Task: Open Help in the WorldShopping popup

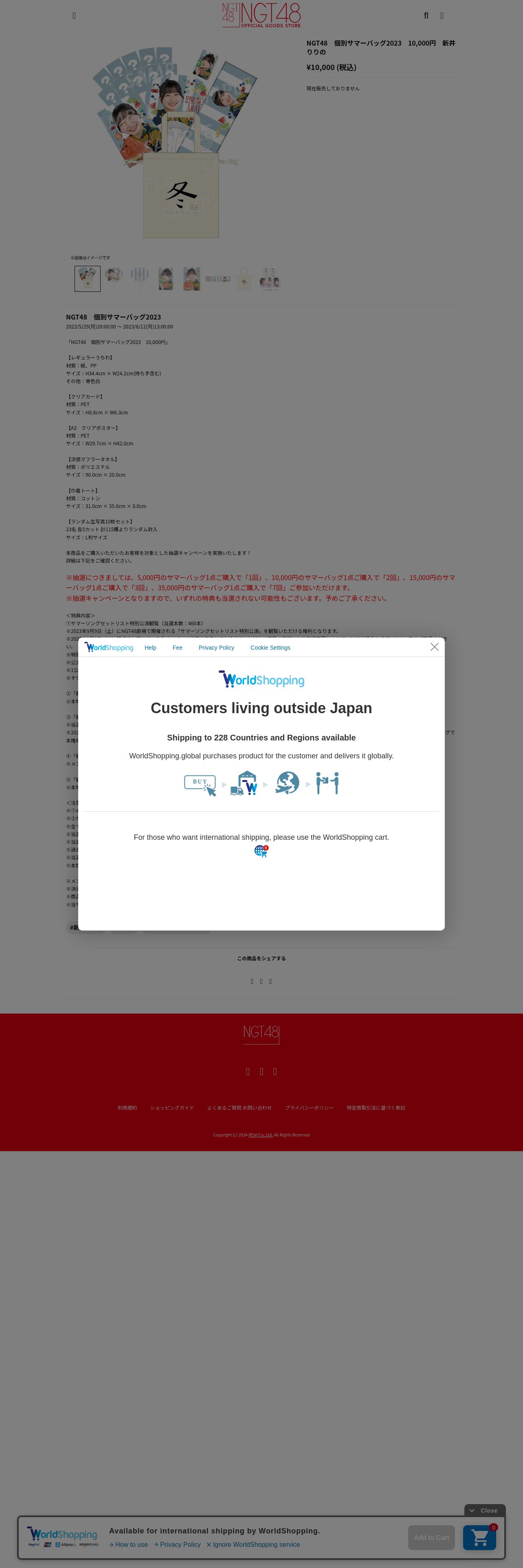Action: [150, 648]
